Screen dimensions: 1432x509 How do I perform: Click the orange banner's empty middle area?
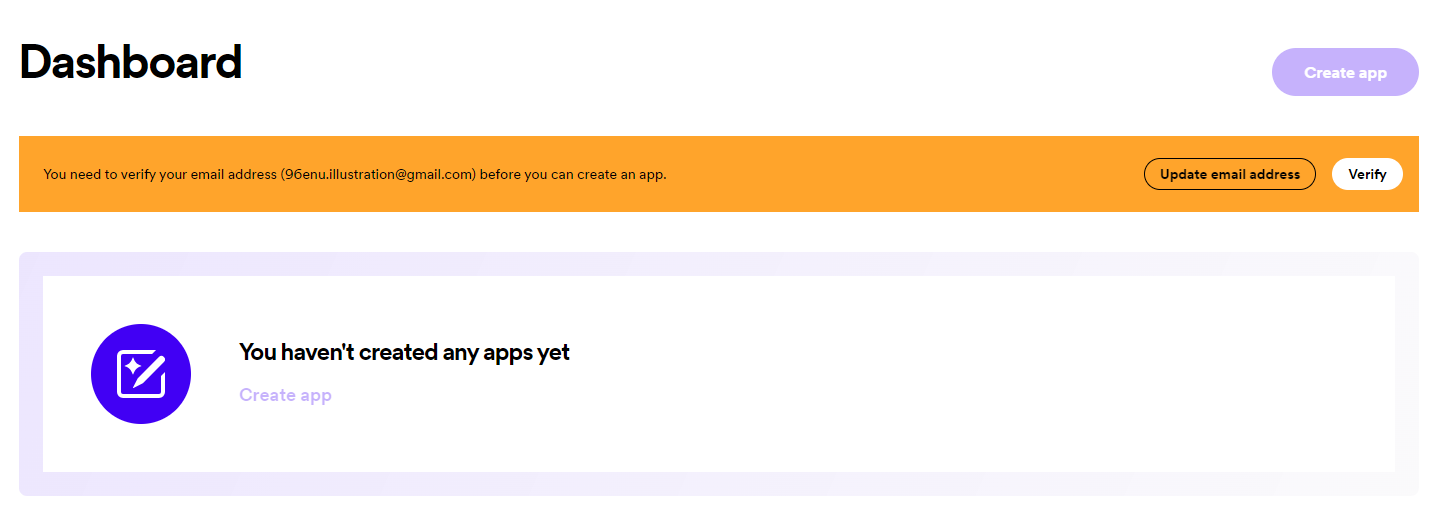[900, 174]
